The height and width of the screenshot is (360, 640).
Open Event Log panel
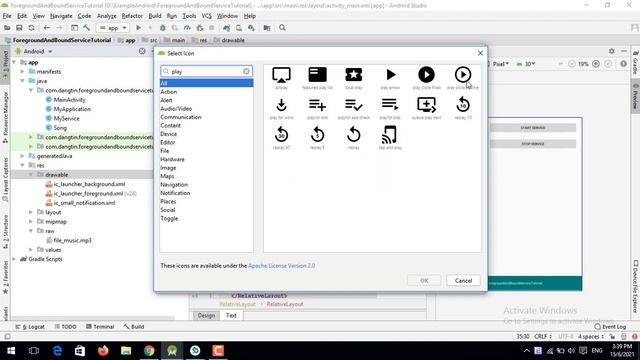click(x=611, y=327)
